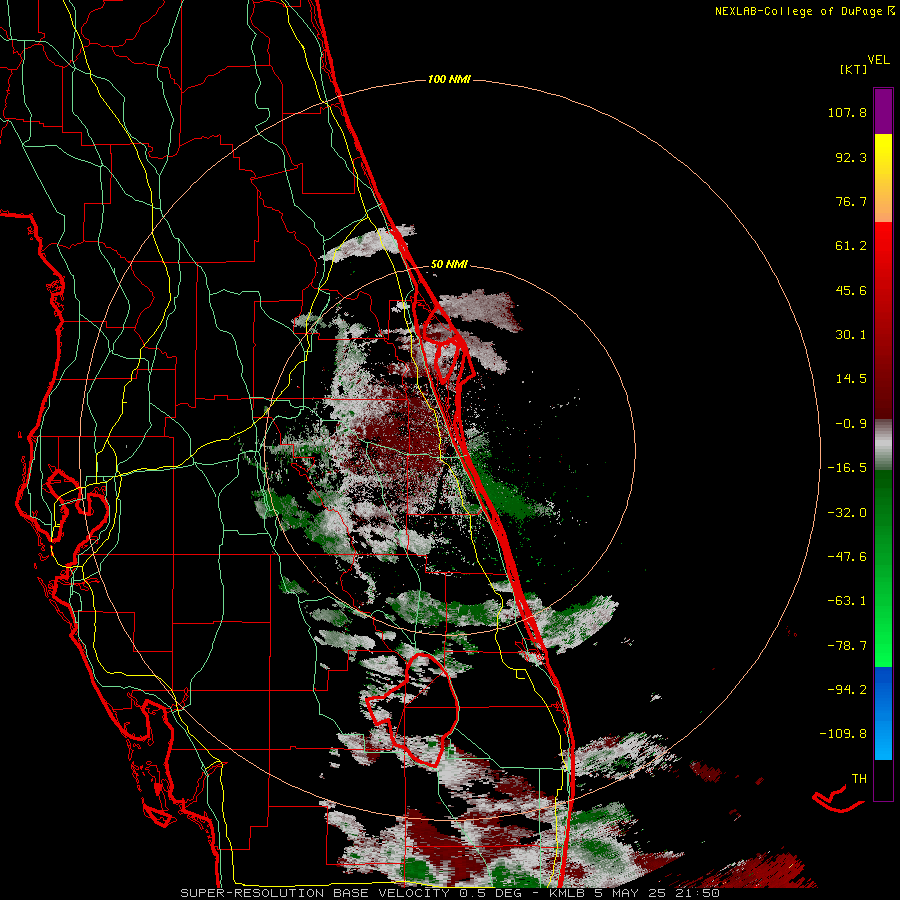Click the -109.8 legend value

pos(843,734)
